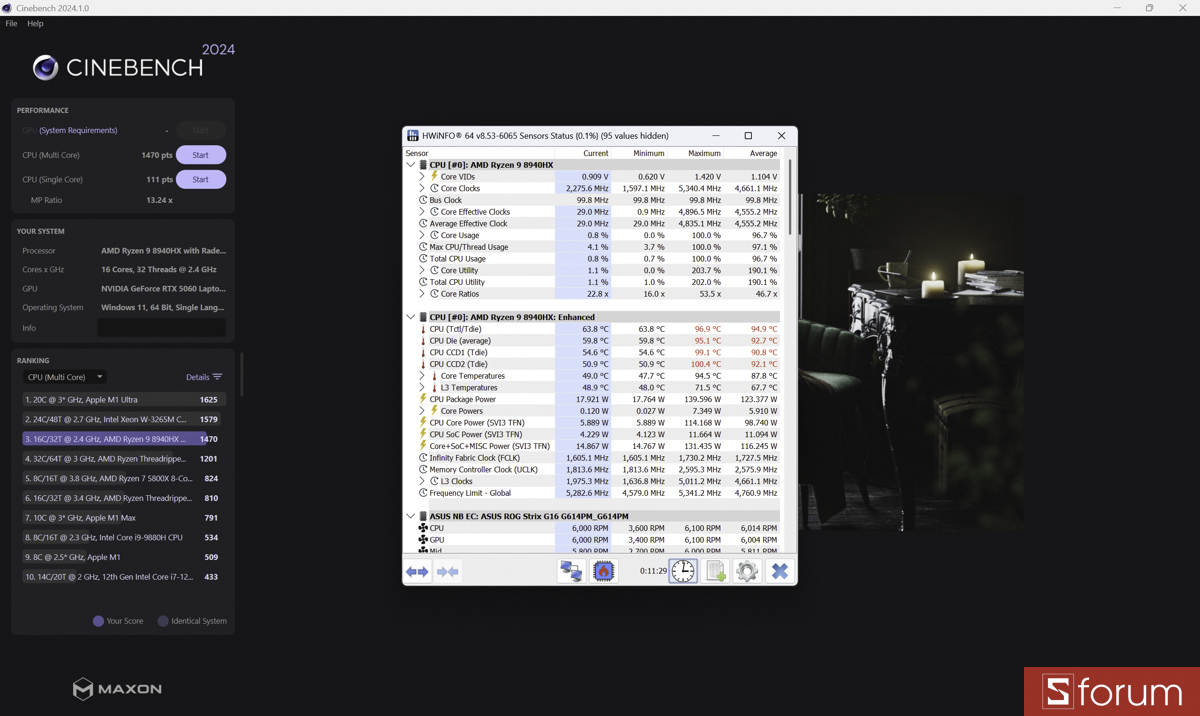The image size is (1200, 716).
Task: Open the GPU System Requirements link
Action: tap(78, 130)
